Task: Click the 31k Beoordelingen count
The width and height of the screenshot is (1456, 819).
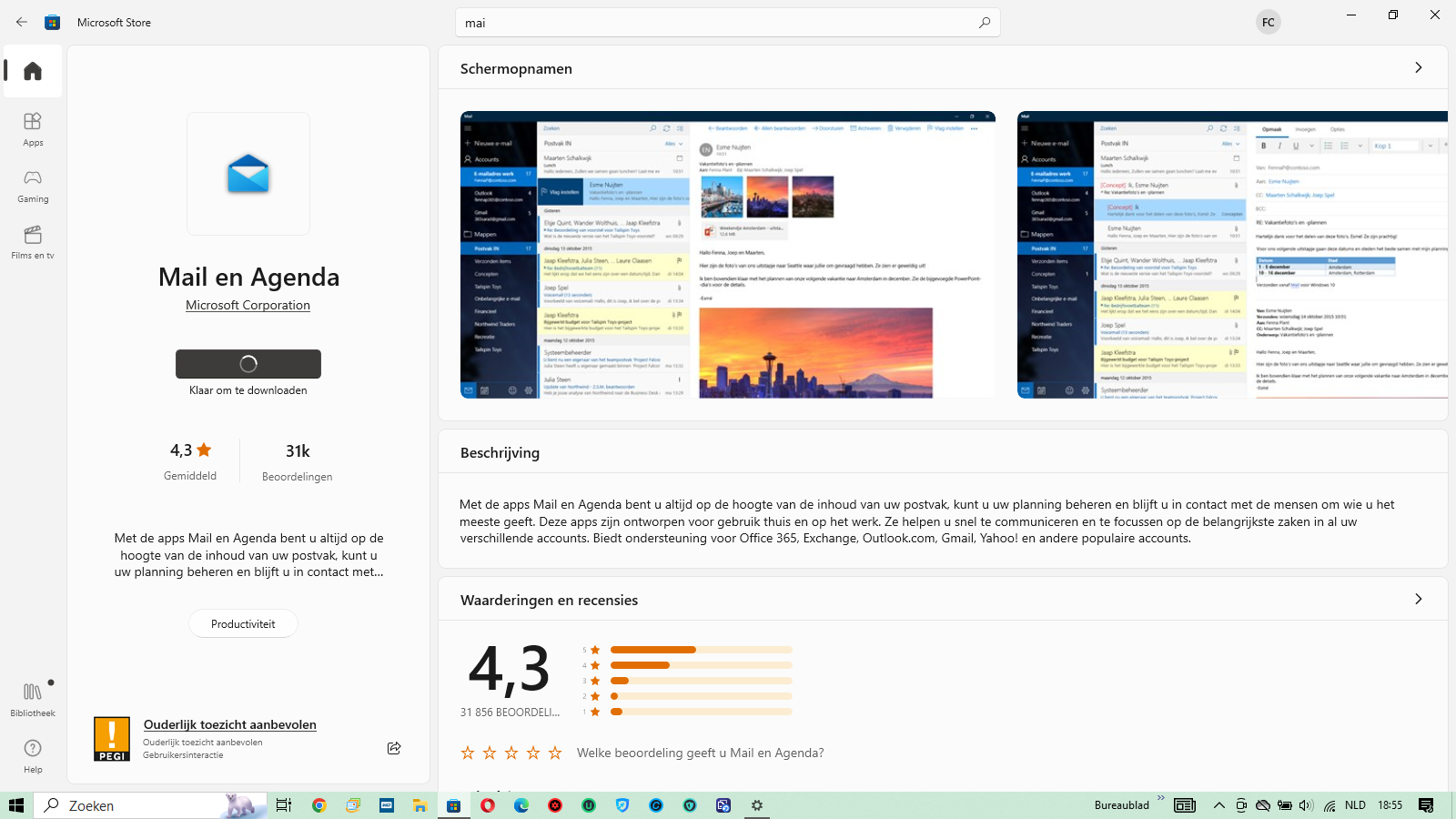Action: tap(298, 462)
